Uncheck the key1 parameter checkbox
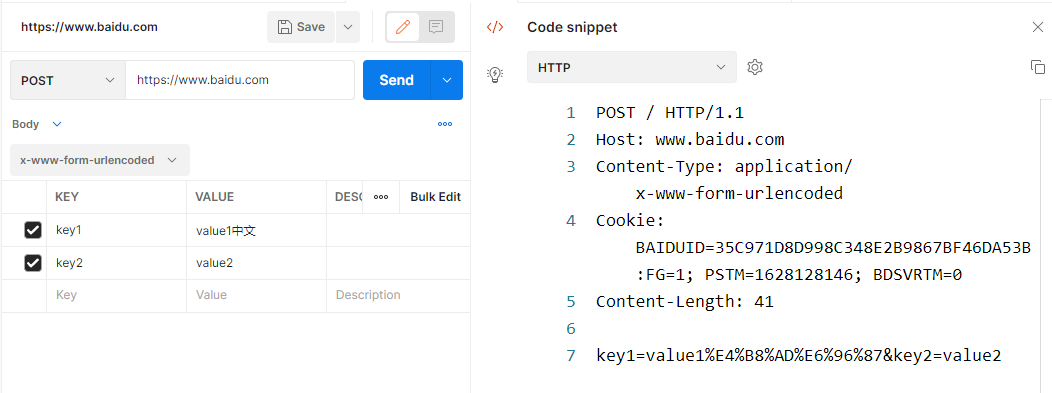 (33, 231)
